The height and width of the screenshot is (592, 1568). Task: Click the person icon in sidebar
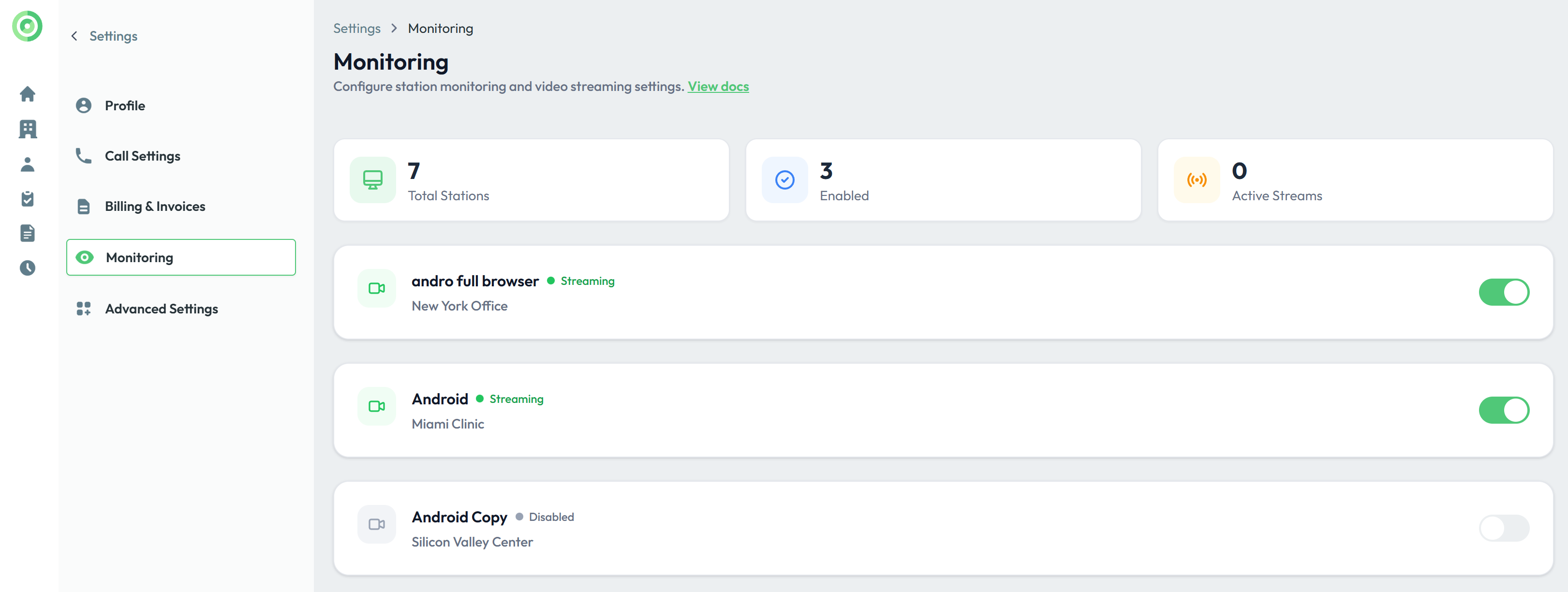(x=28, y=164)
